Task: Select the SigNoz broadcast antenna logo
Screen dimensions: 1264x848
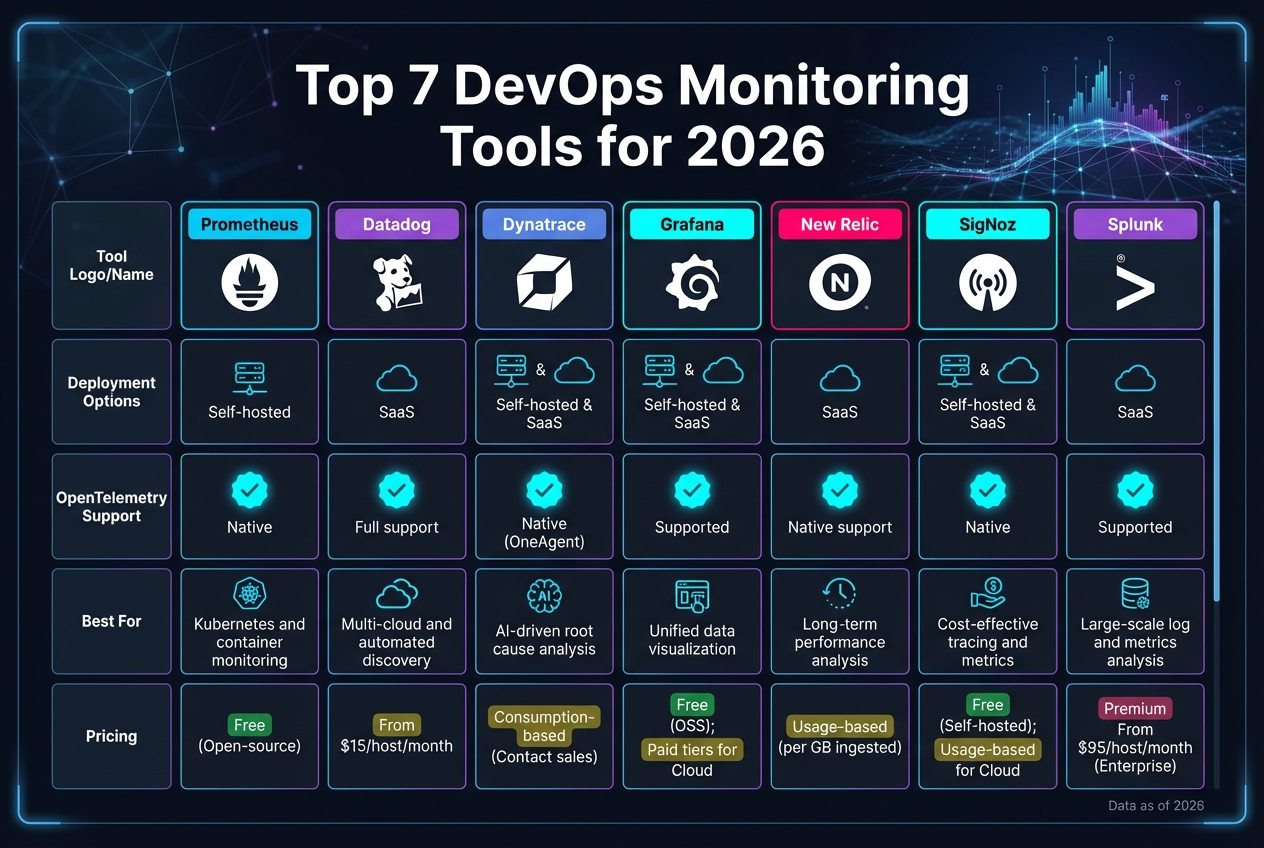Action: [x=987, y=283]
